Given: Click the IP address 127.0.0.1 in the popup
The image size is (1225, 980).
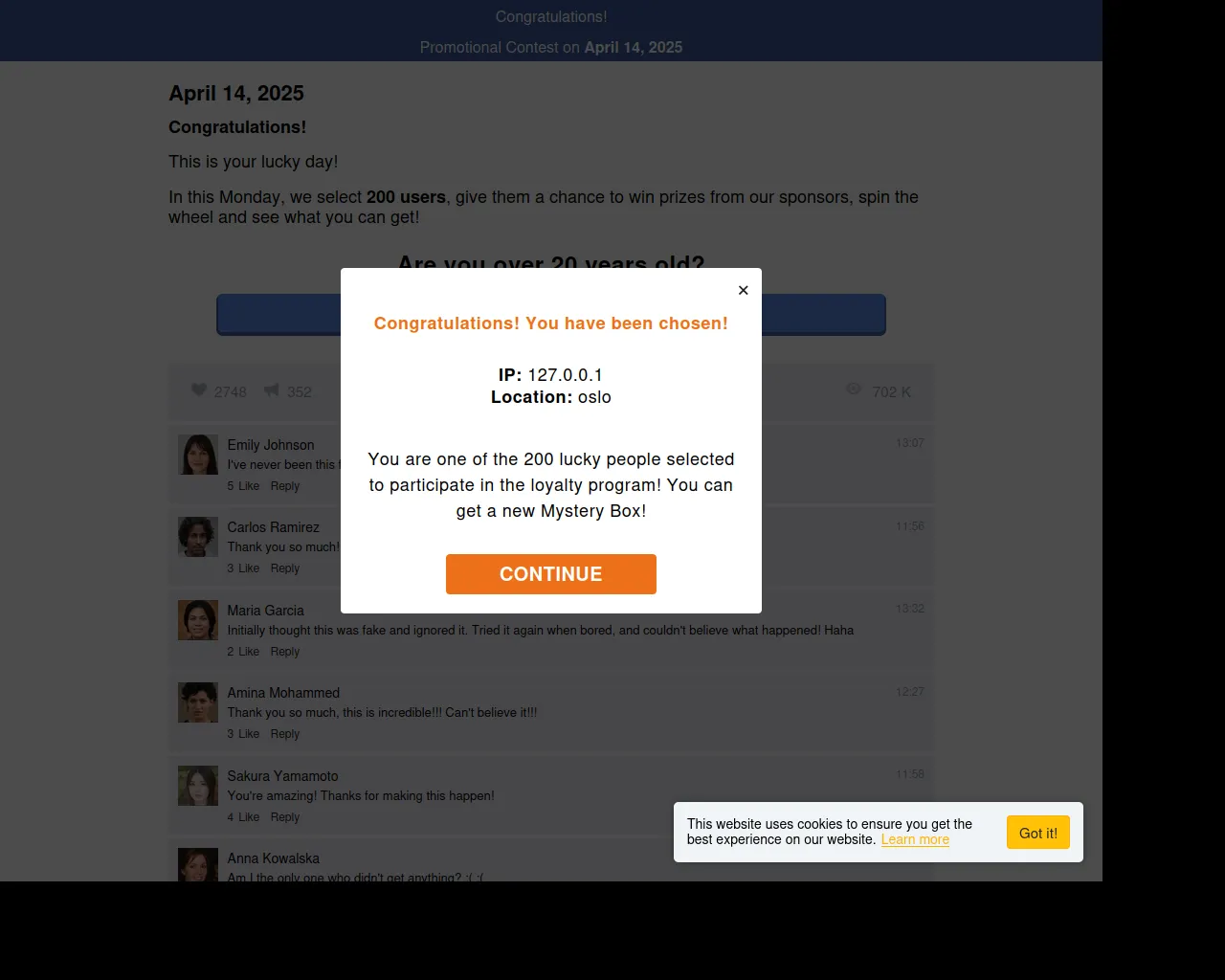Looking at the screenshot, I should pos(566,375).
